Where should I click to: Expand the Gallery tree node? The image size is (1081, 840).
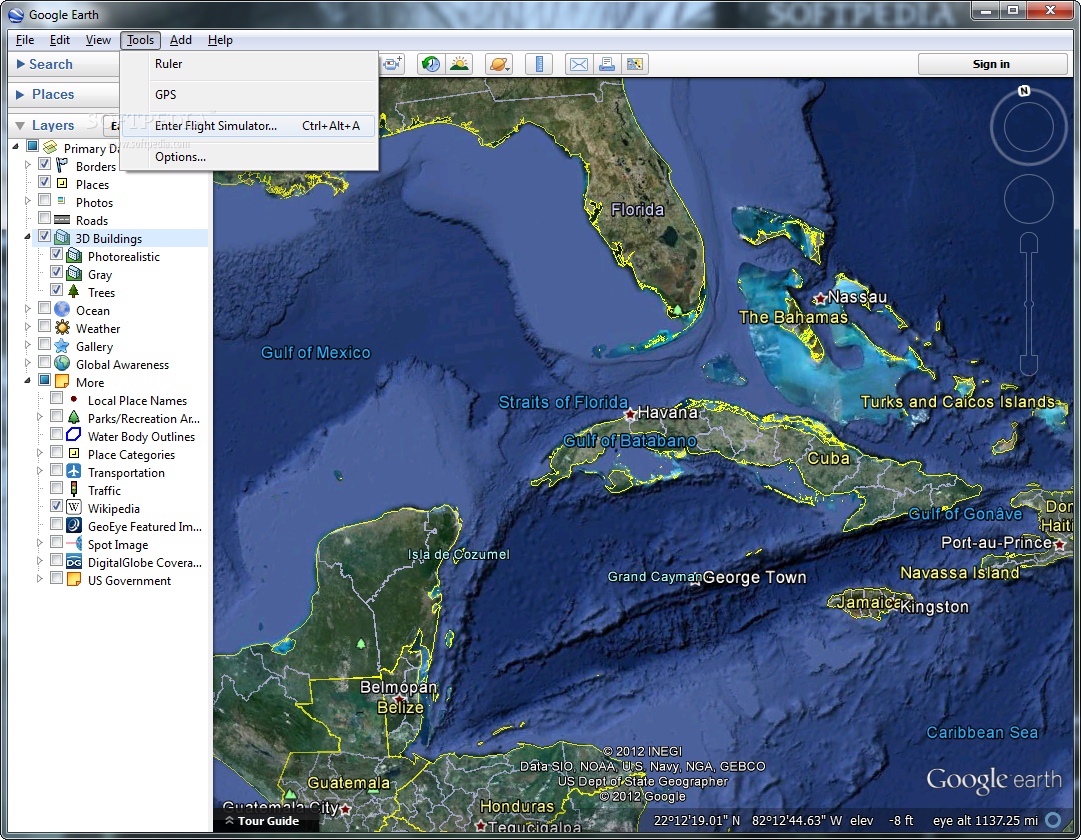(28, 345)
